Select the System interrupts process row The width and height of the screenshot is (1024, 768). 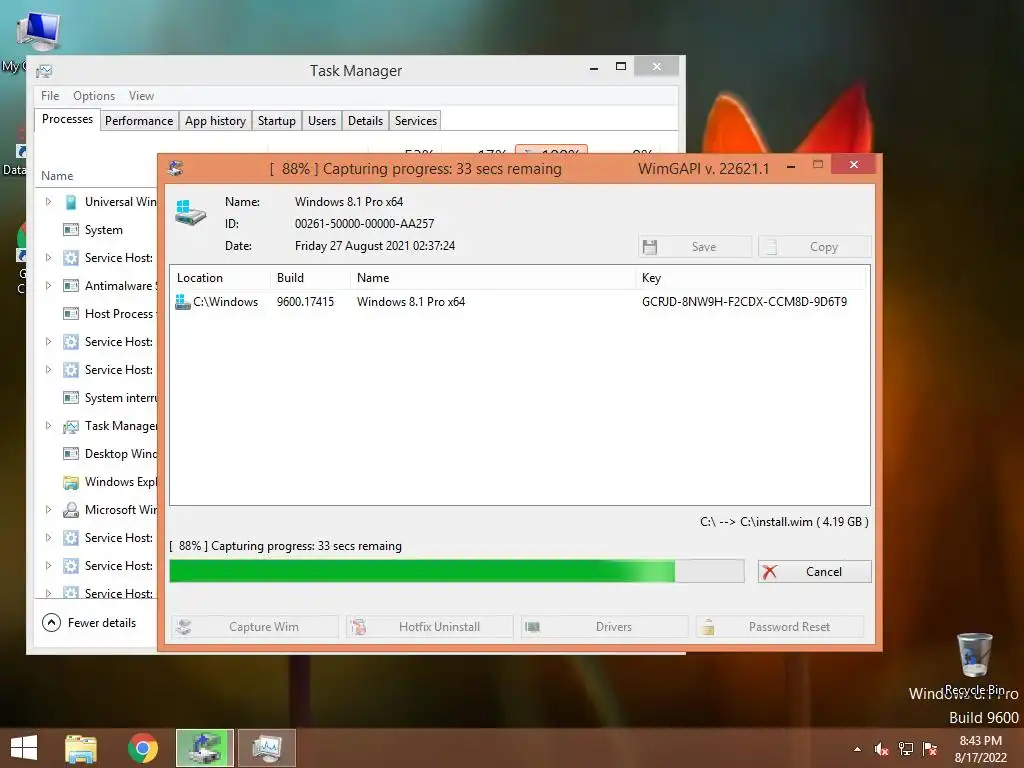[x=97, y=398]
